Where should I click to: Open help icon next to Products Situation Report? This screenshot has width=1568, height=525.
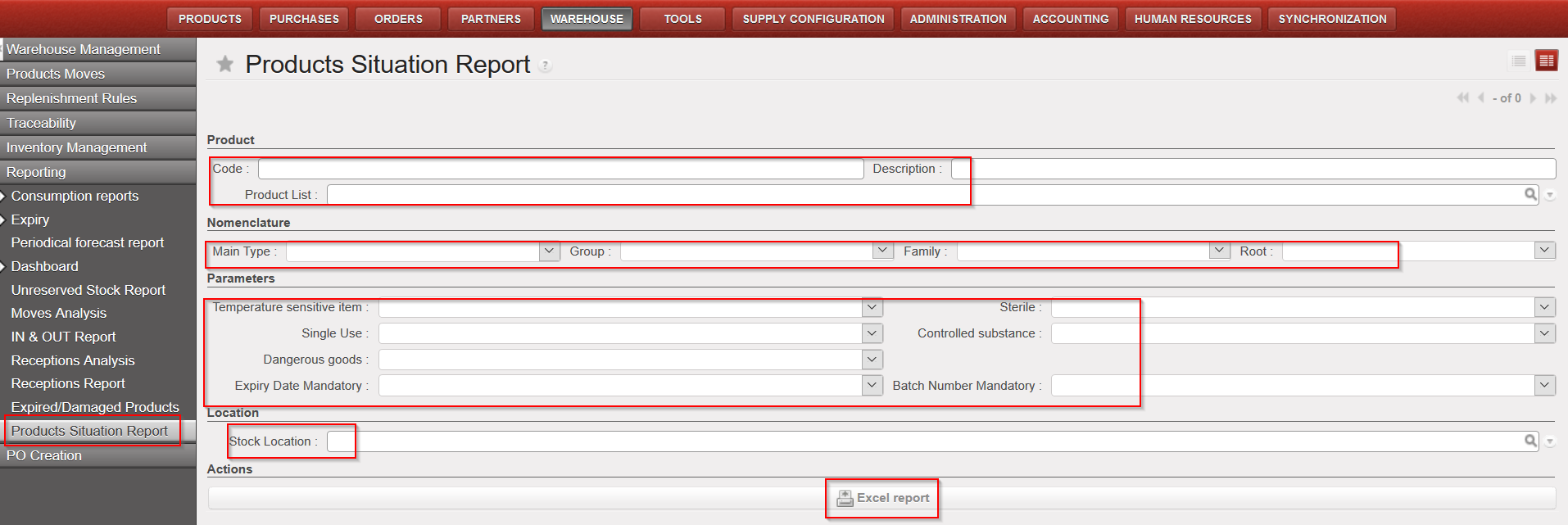(546, 66)
